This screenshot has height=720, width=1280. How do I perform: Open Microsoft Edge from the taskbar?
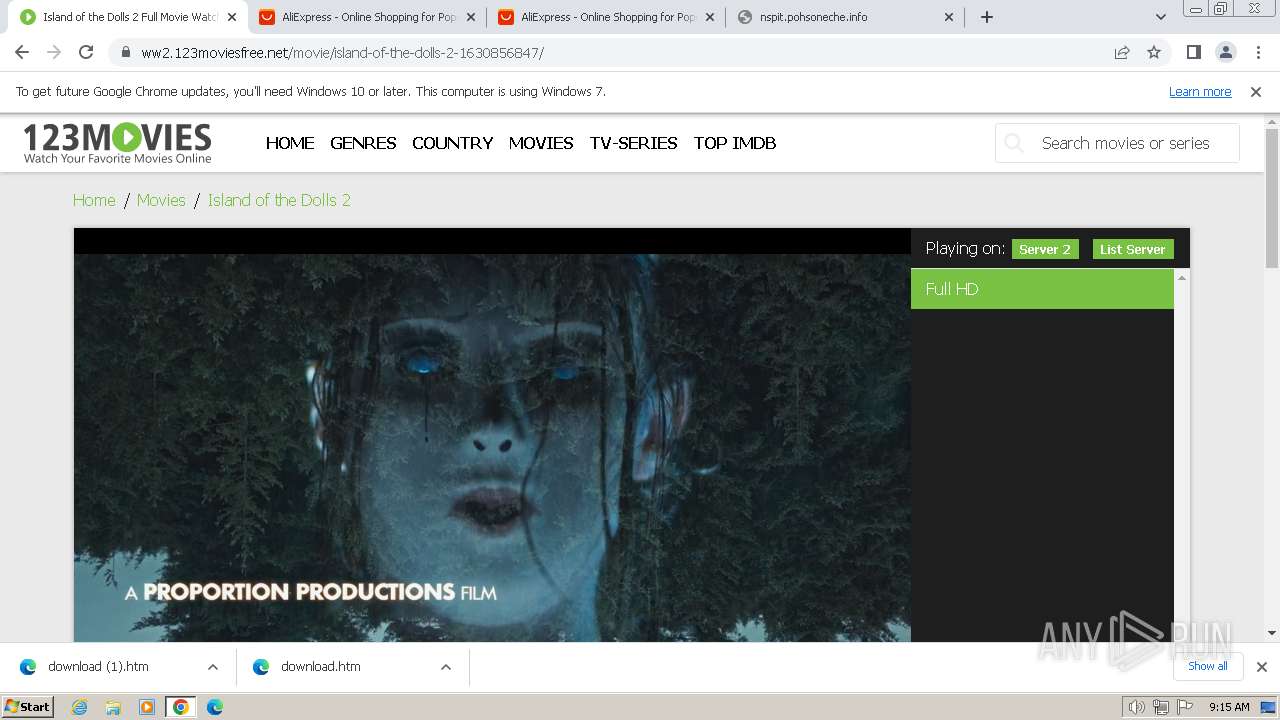pyautogui.click(x=215, y=707)
